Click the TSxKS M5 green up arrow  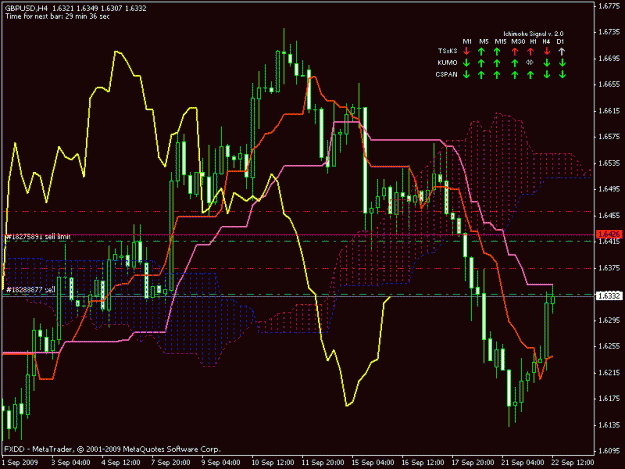coord(482,51)
